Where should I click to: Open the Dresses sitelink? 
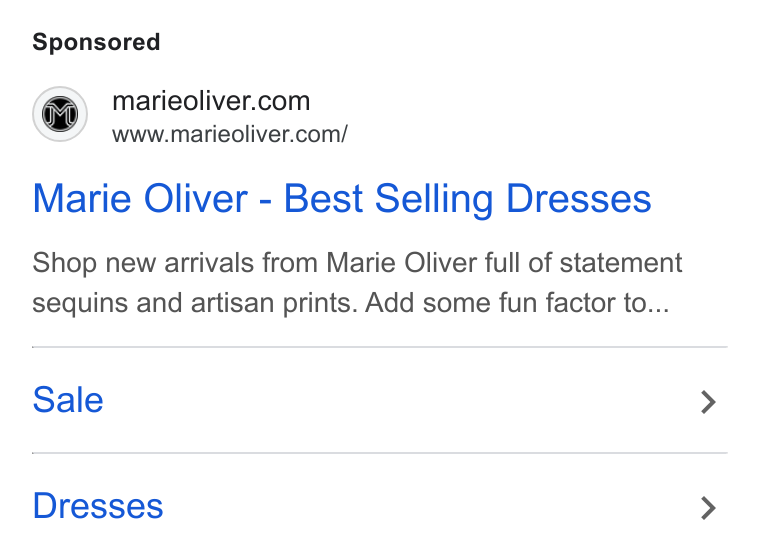(98, 507)
